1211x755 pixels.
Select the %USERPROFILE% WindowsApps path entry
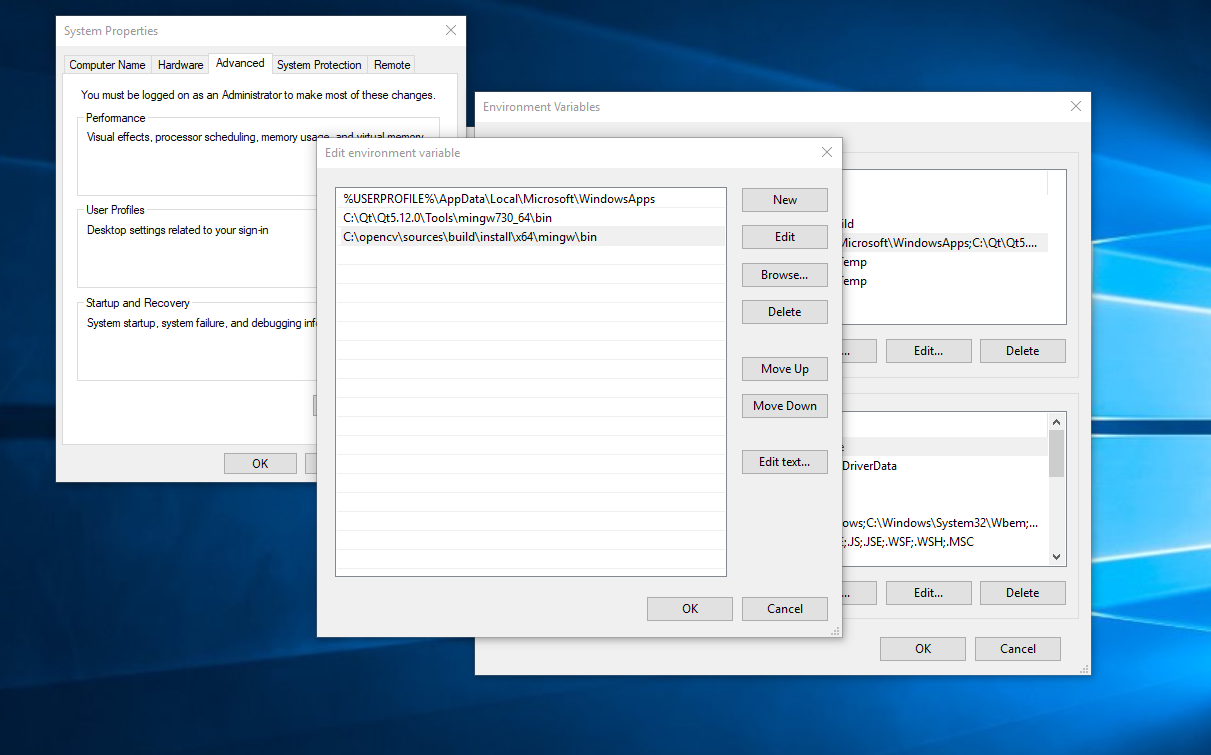[x=499, y=199]
